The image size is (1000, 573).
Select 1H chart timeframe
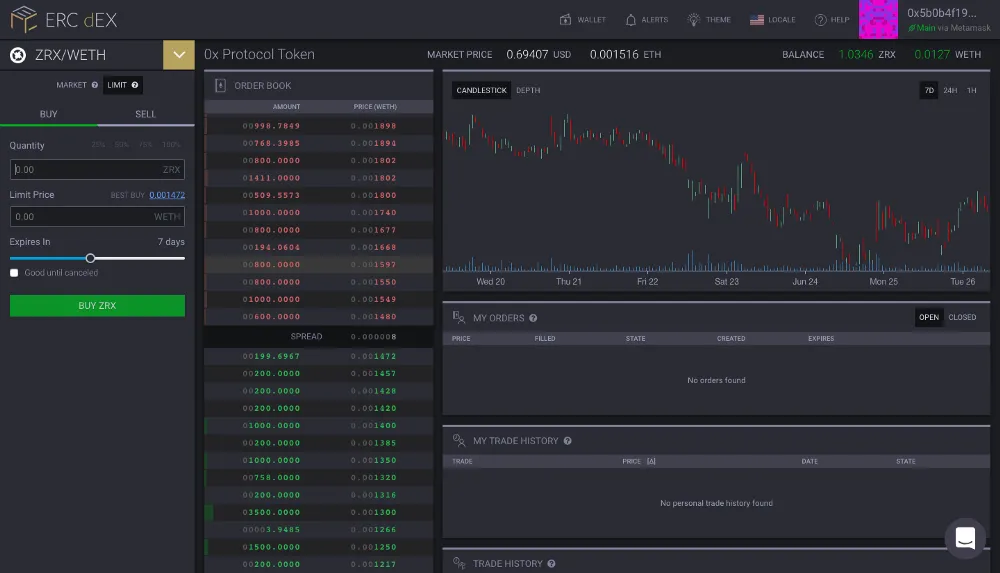(971, 91)
